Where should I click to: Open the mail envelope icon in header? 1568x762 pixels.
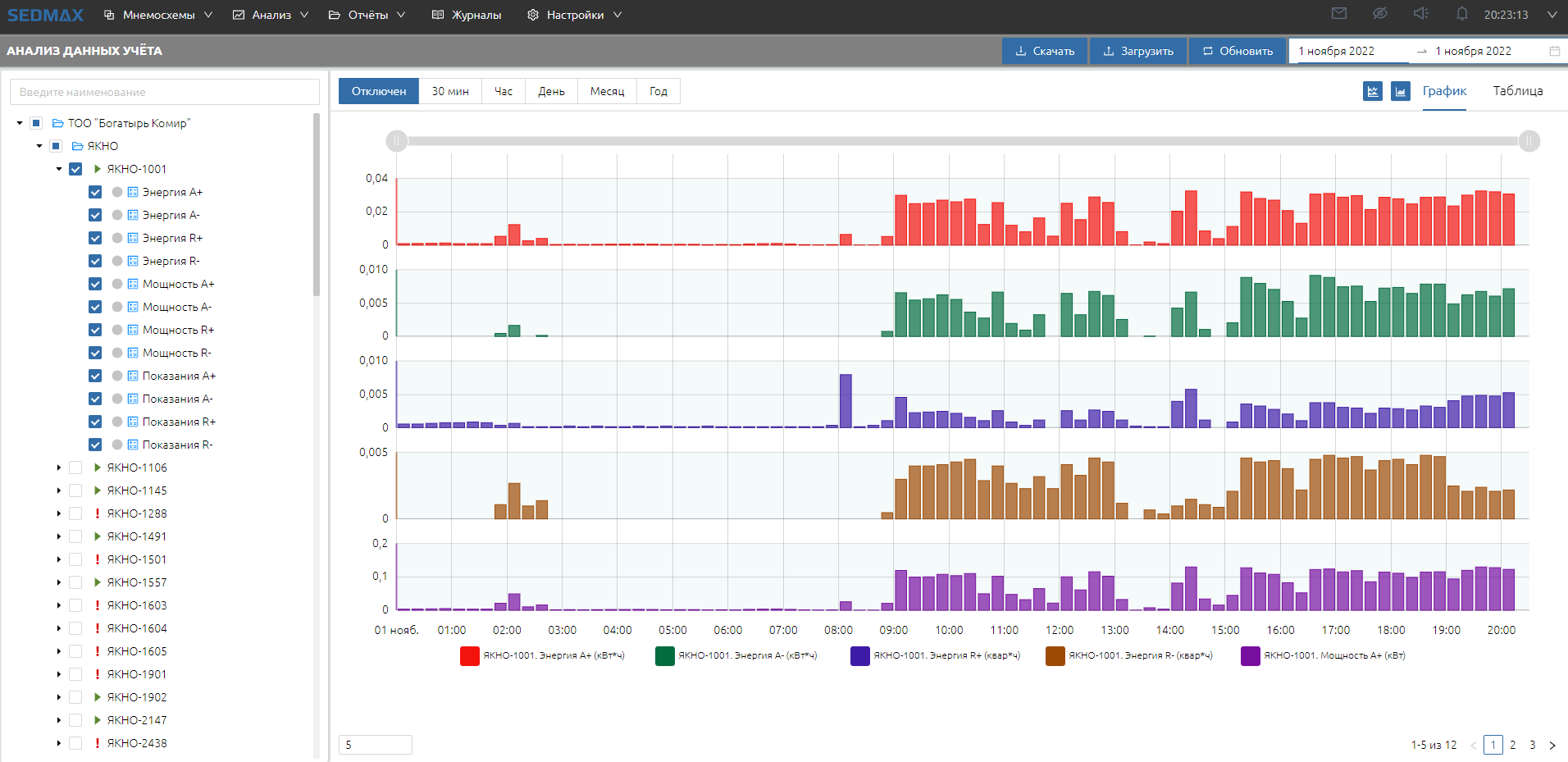[x=1339, y=14]
